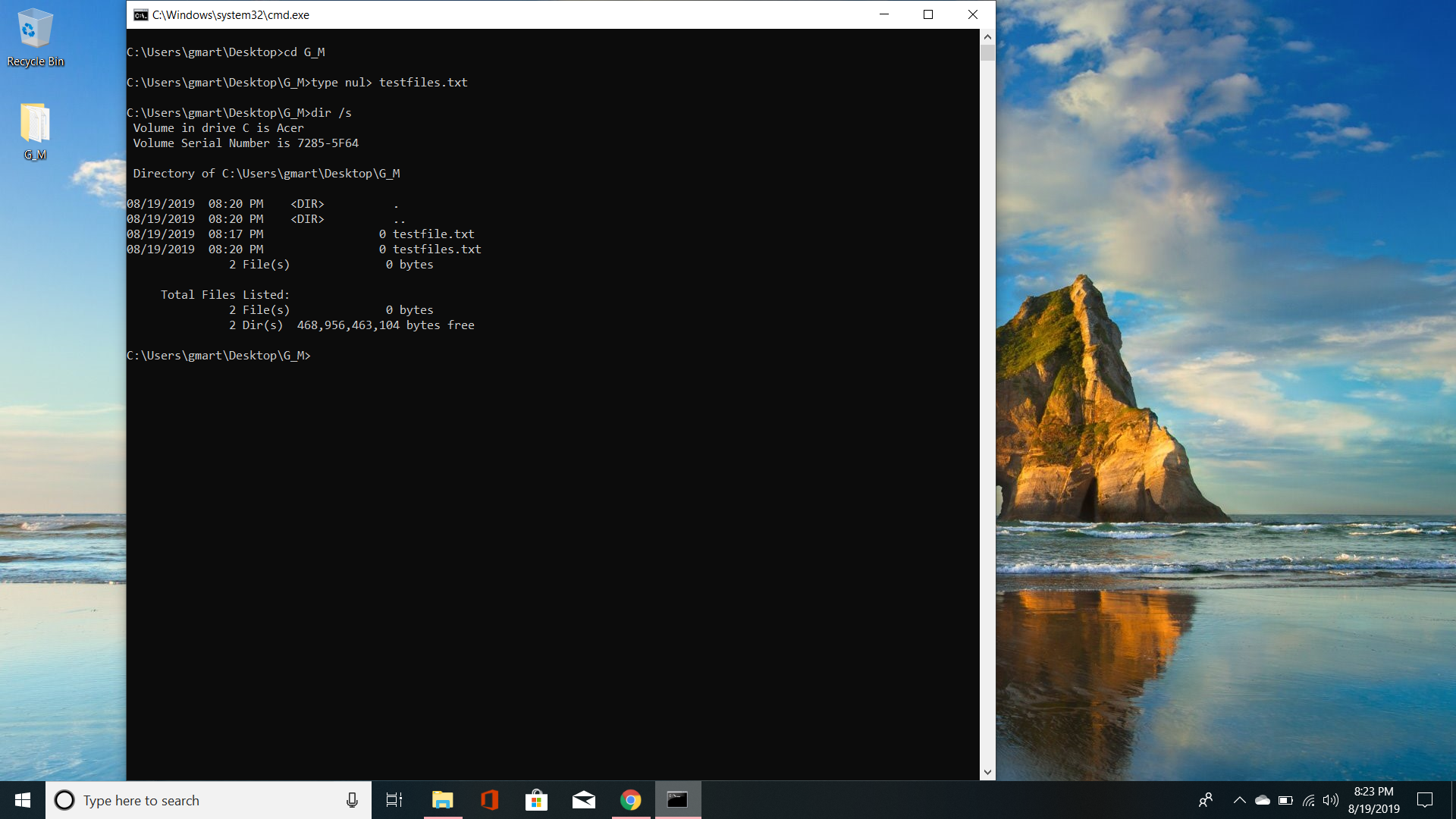The width and height of the screenshot is (1456, 819).
Task: Launch Office from the taskbar
Action: [489, 800]
